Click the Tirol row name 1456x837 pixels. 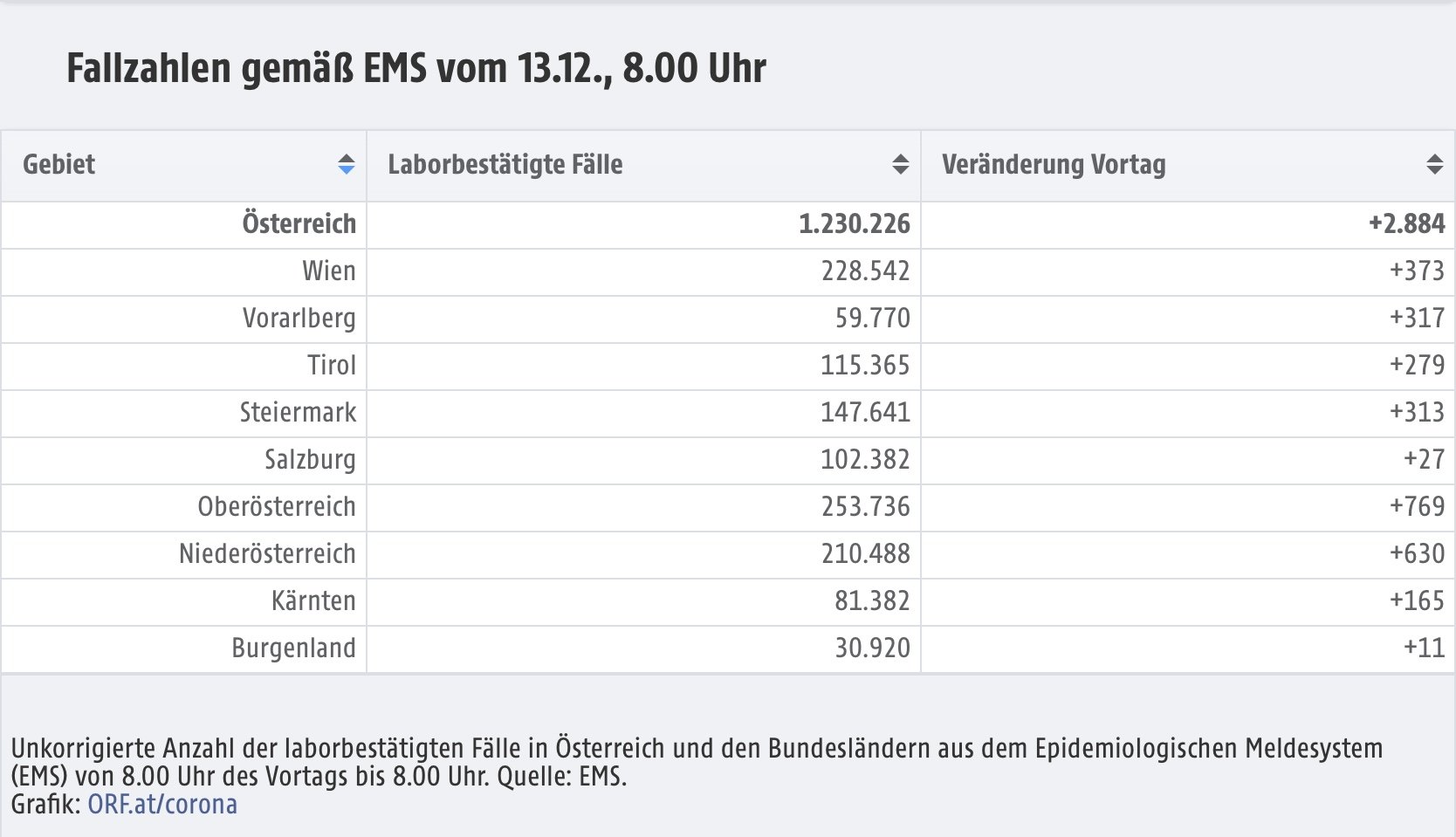coord(332,365)
